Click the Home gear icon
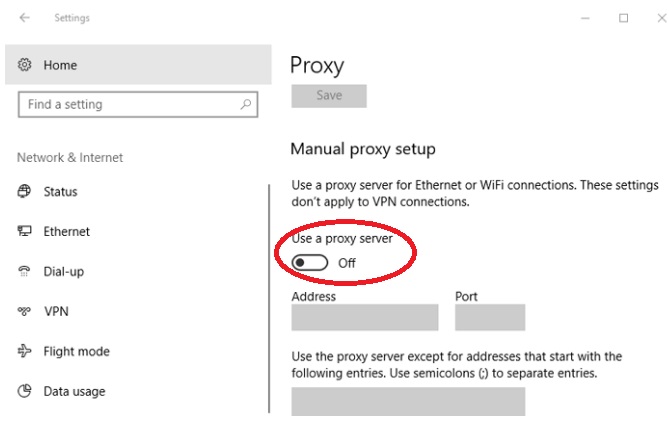This screenshot has width=669, height=421. pyautogui.click(x=24, y=65)
